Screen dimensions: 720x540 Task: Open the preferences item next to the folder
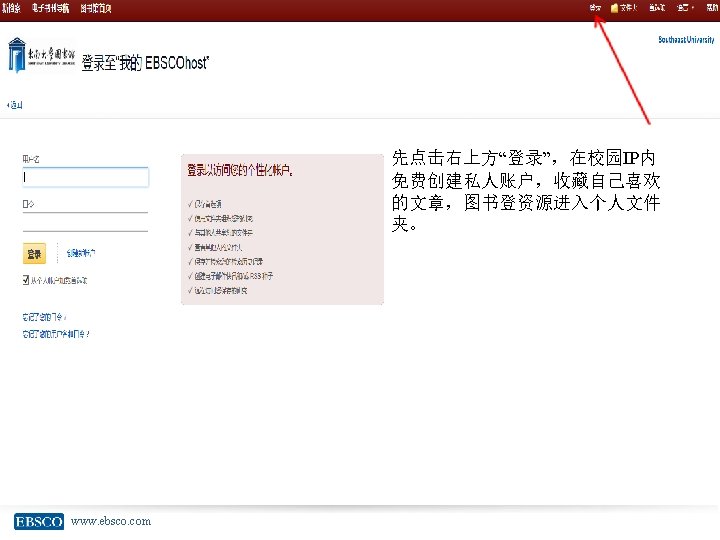click(657, 8)
